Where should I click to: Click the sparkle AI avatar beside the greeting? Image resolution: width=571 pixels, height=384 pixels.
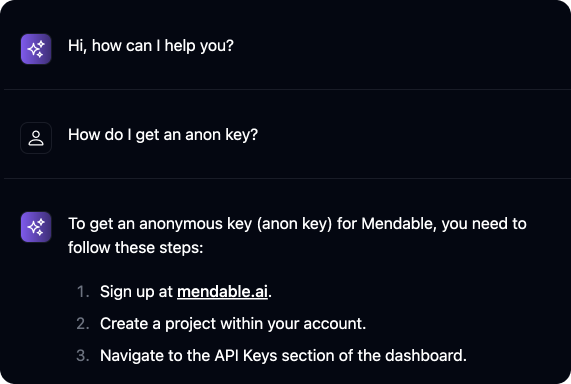(x=36, y=49)
